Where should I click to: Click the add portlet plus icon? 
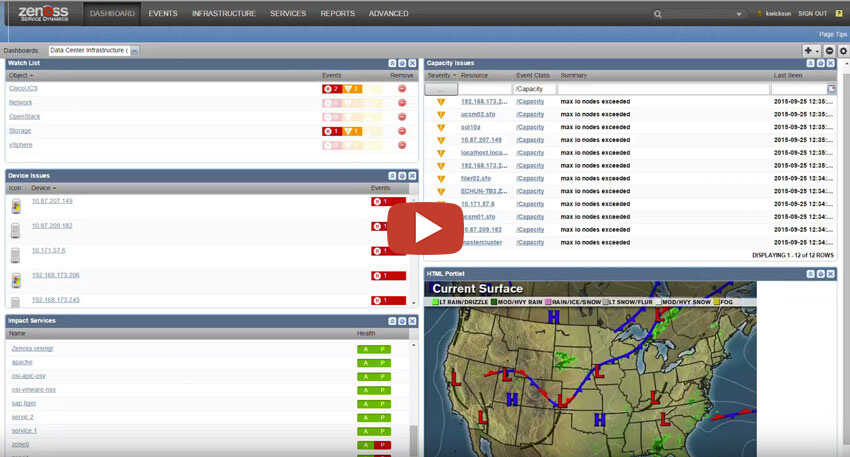[x=808, y=50]
